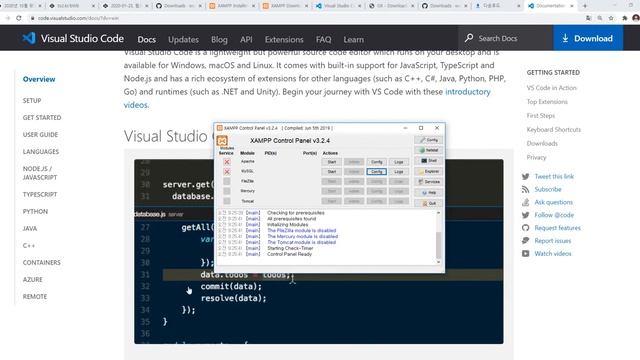Toggle FileZilla service checkbox
The width and height of the screenshot is (640, 360).
pyautogui.click(x=227, y=181)
